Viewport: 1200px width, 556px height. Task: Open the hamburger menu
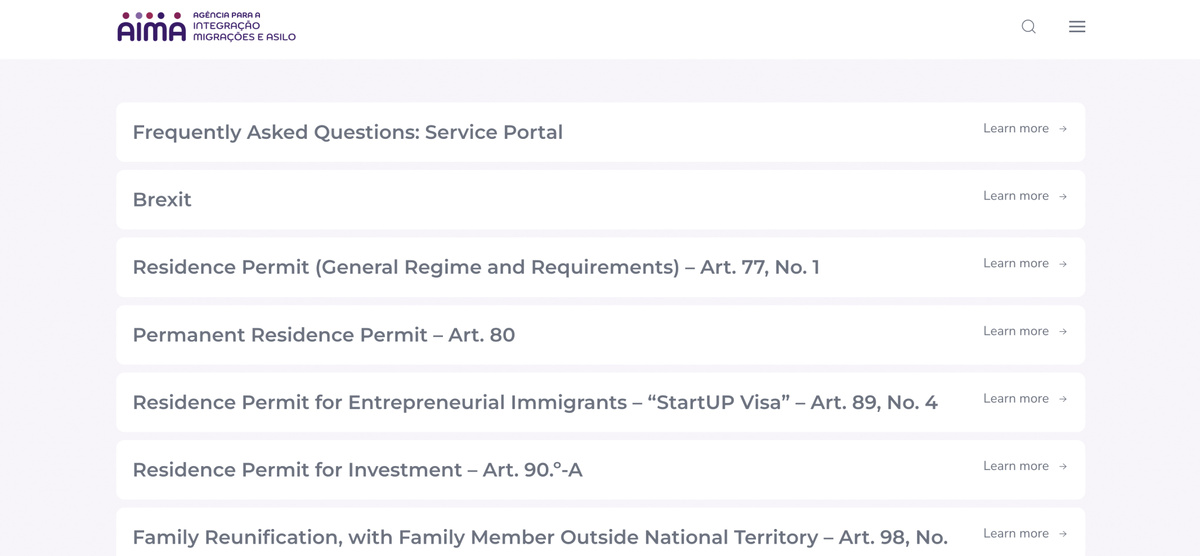1077,27
